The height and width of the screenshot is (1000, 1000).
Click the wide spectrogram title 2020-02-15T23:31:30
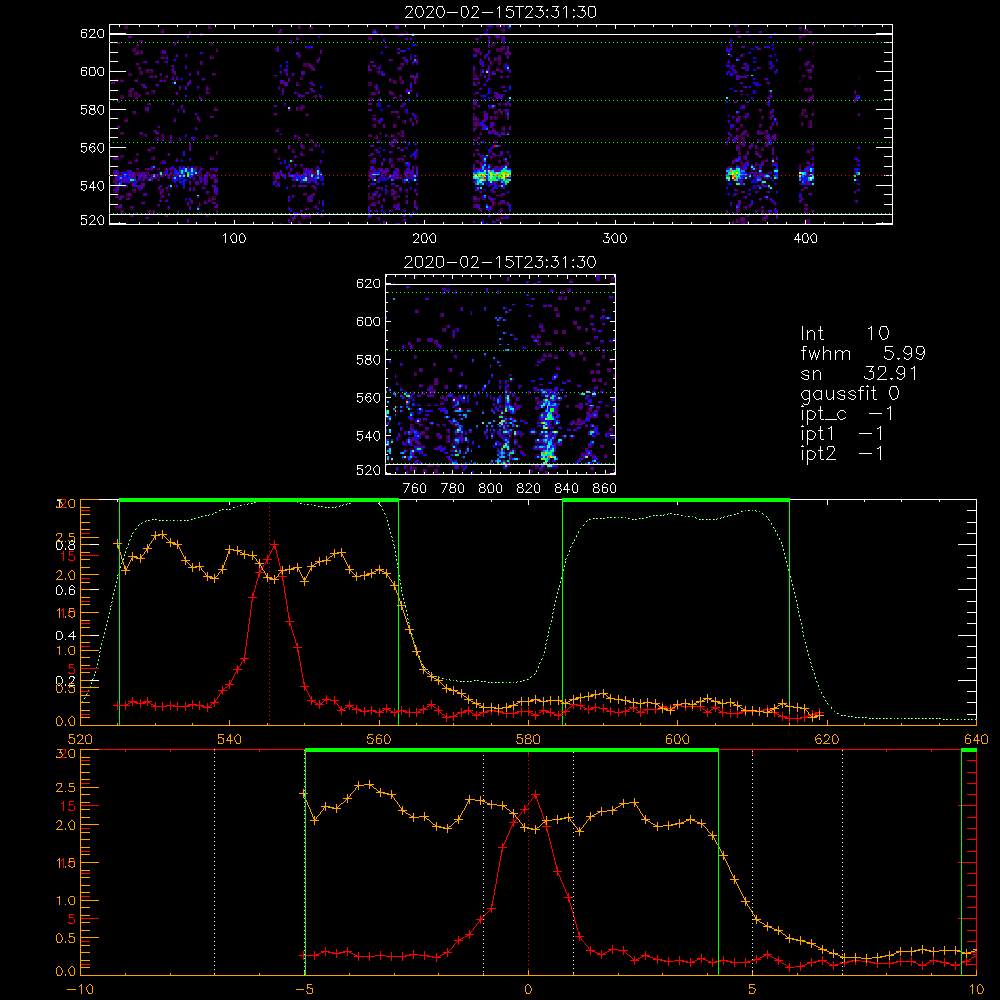(501, 12)
